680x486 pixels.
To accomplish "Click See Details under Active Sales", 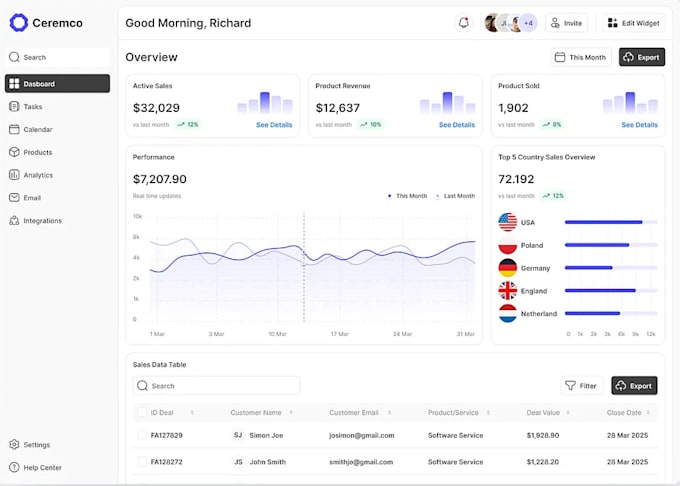I will click(274, 125).
